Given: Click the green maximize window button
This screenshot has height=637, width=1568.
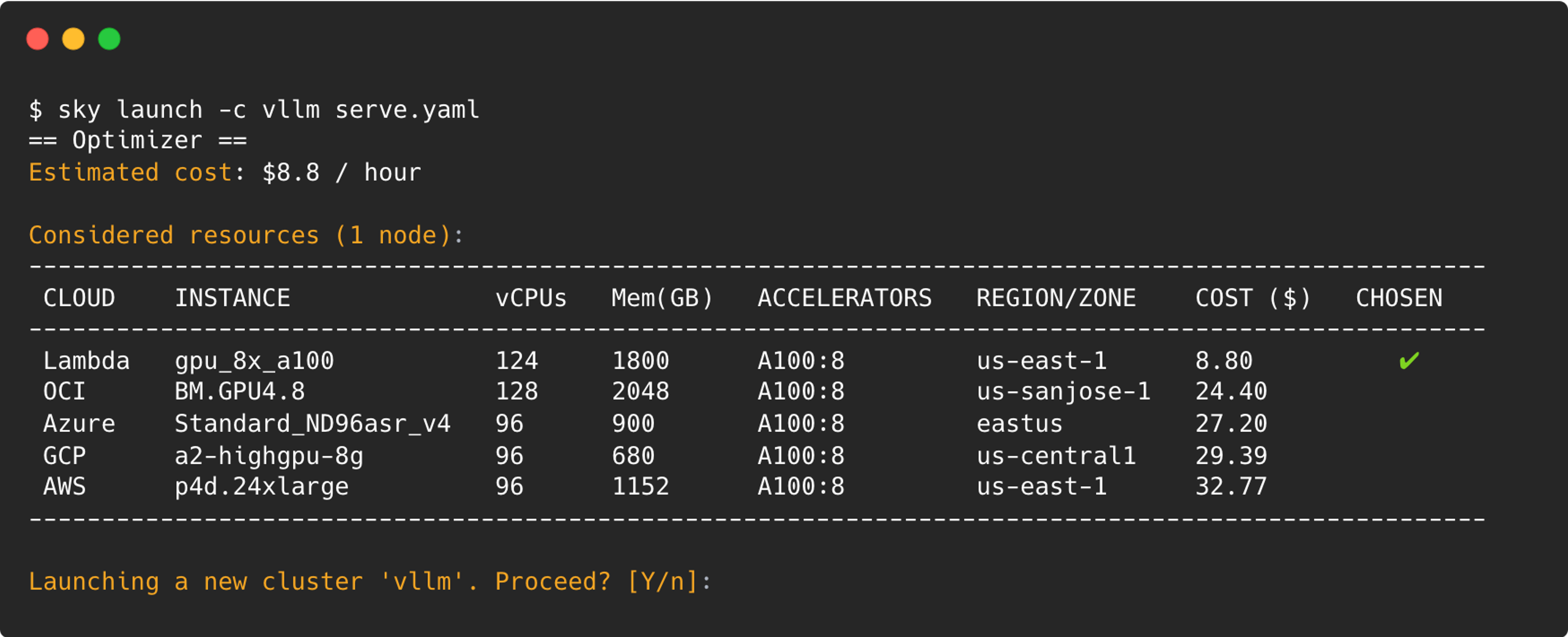Looking at the screenshot, I should (x=109, y=39).
